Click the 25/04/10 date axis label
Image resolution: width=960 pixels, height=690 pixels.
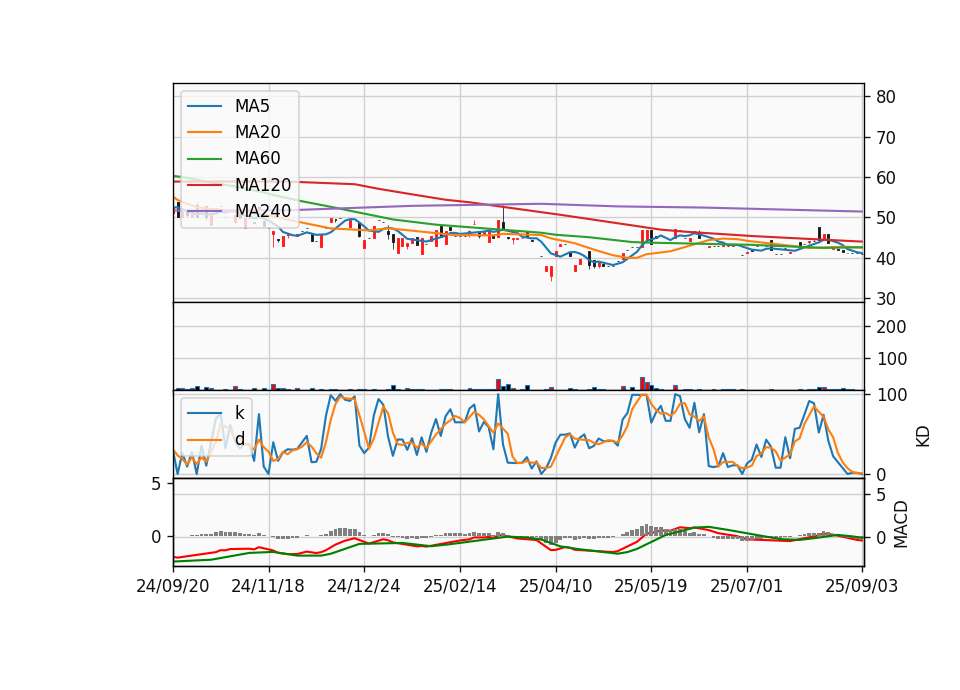pos(555,586)
